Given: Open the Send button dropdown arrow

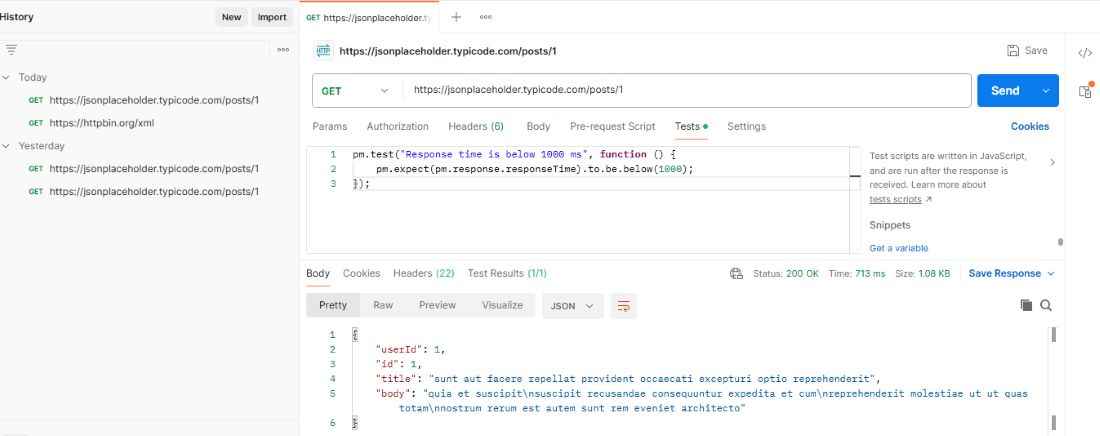Looking at the screenshot, I should (1046, 91).
